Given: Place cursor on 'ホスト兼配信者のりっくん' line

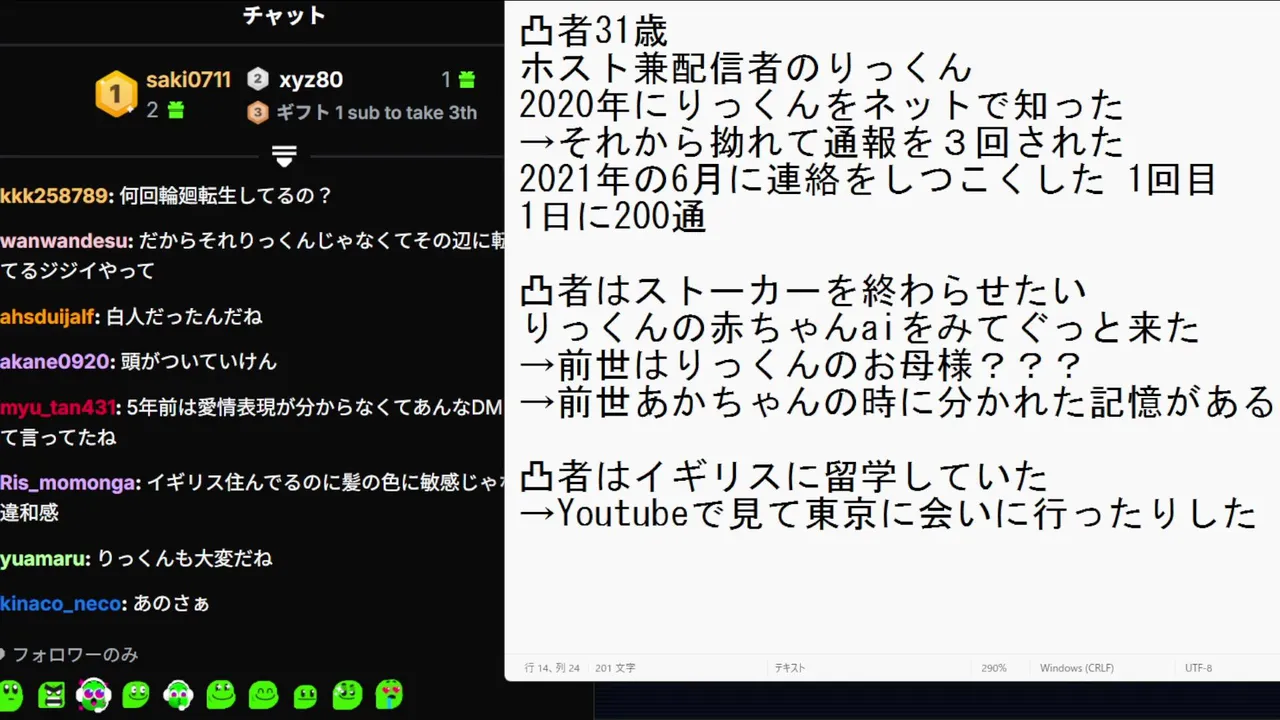Looking at the screenshot, I should (x=746, y=69).
